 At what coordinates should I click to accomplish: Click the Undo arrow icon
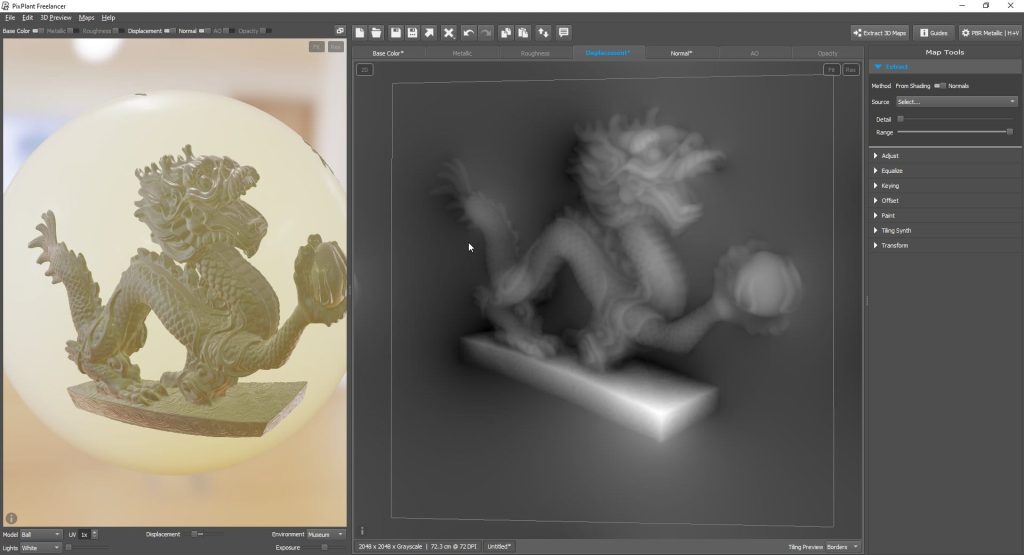click(469, 33)
